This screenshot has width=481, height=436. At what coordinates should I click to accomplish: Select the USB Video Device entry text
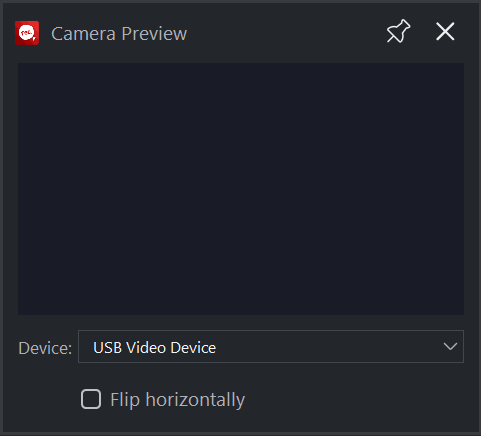pos(155,348)
